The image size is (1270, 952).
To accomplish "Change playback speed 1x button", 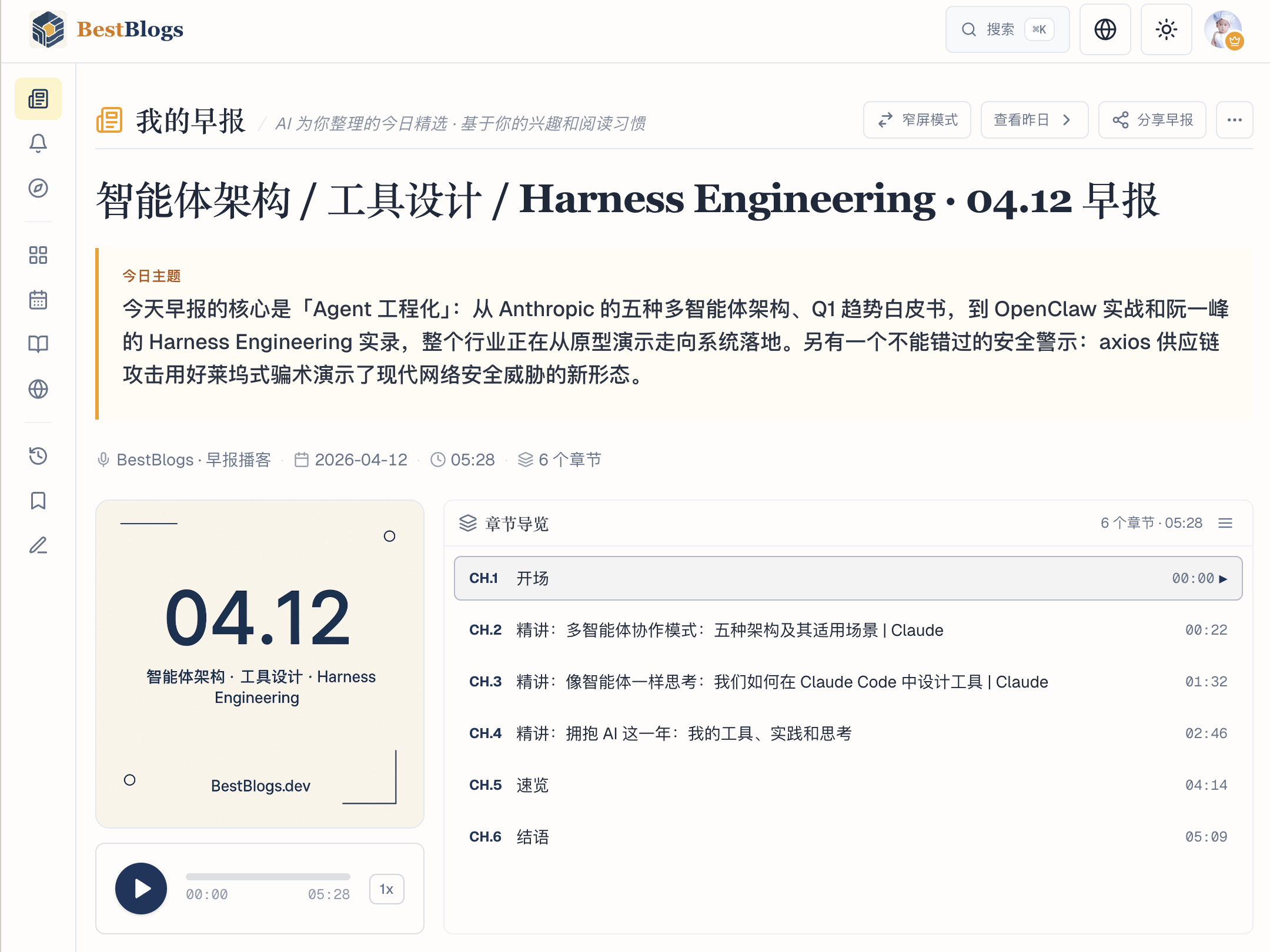I will [x=386, y=889].
